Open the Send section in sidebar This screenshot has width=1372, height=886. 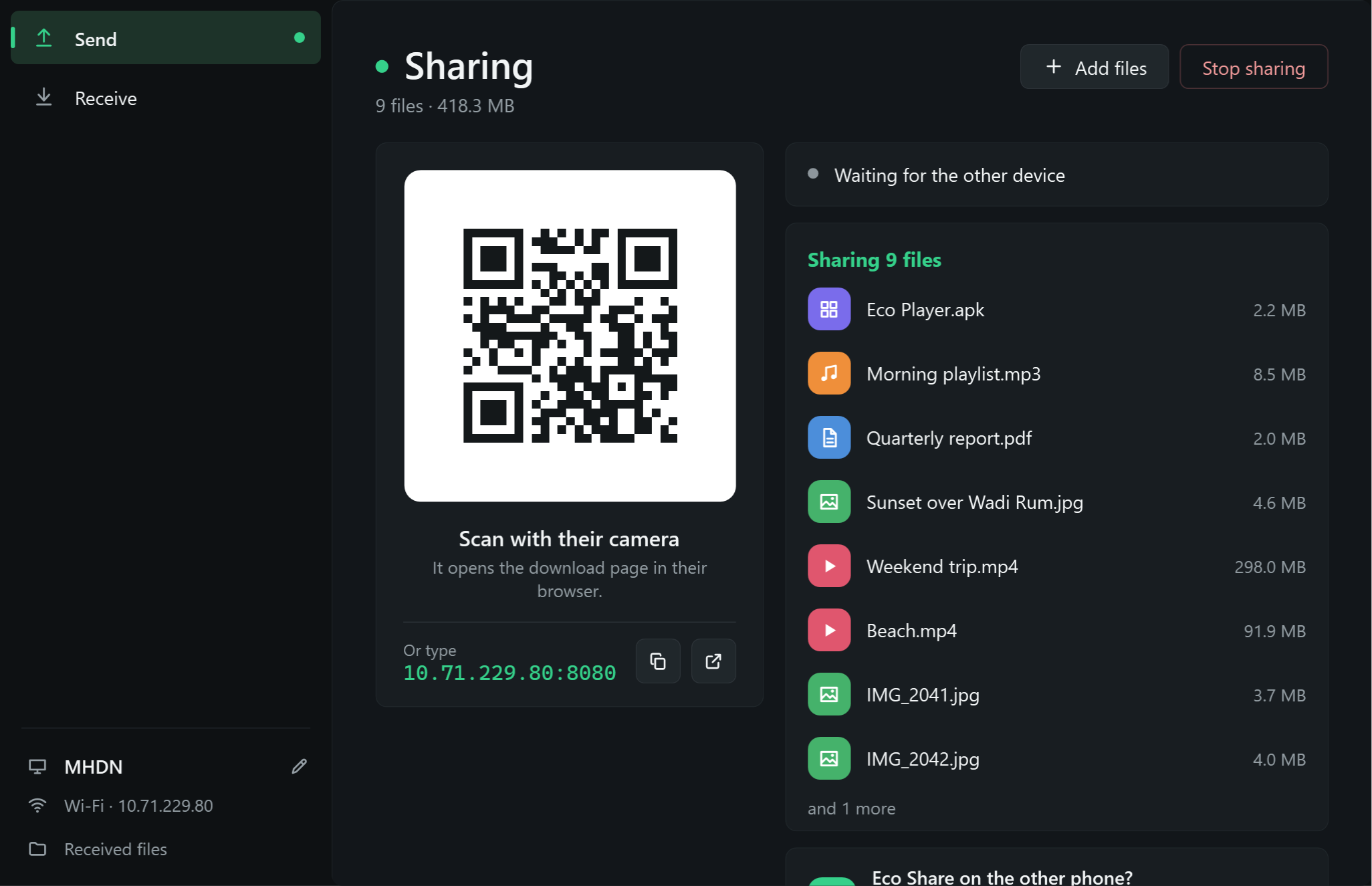click(x=166, y=39)
